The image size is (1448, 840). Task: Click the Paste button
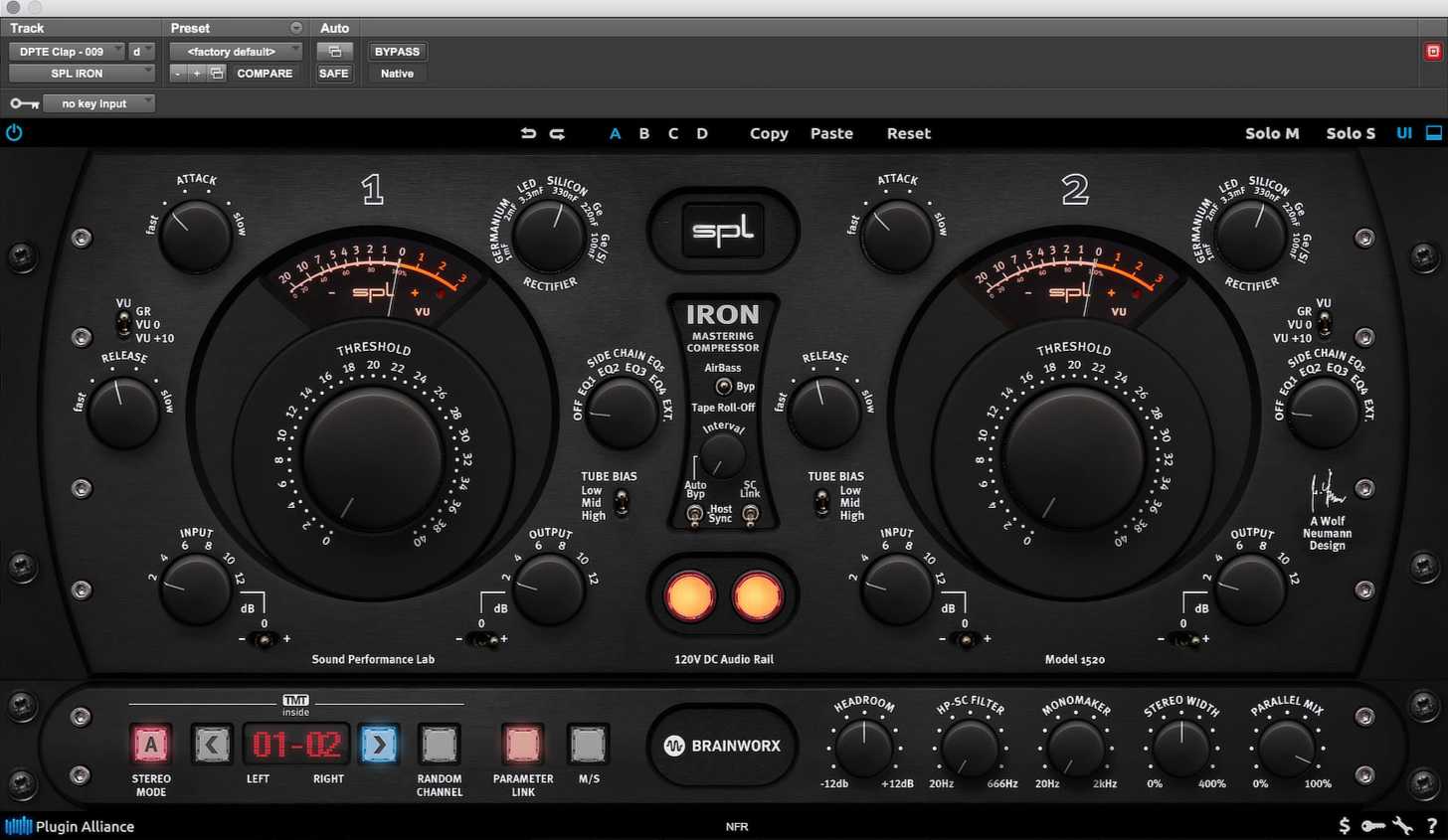tap(831, 133)
